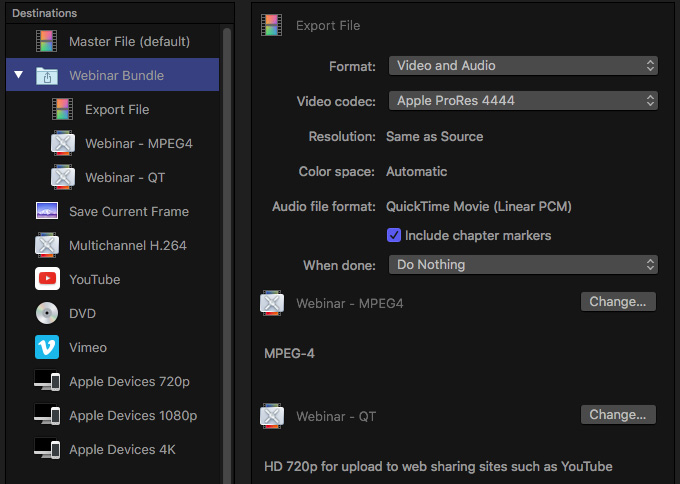The height and width of the screenshot is (484, 680).
Task: Click Change button for Webinar - MPEG4
Action: [x=618, y=301]
